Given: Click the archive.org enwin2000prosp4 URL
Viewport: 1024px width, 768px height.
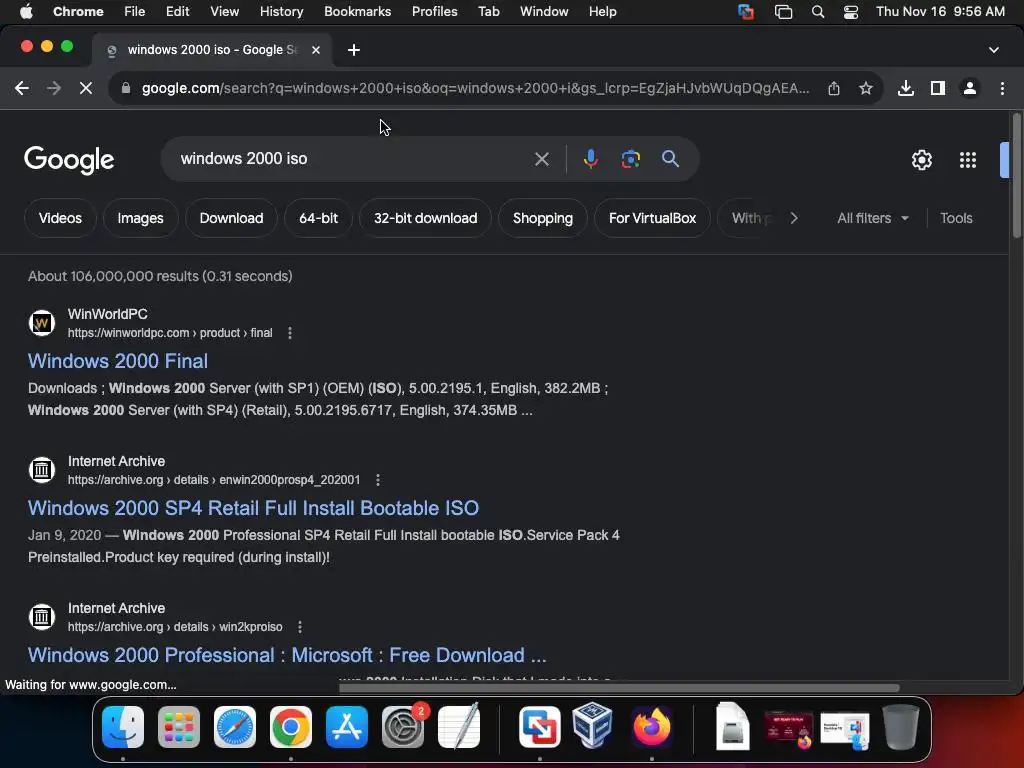Looking at the screenshot, I should [214, 480].
